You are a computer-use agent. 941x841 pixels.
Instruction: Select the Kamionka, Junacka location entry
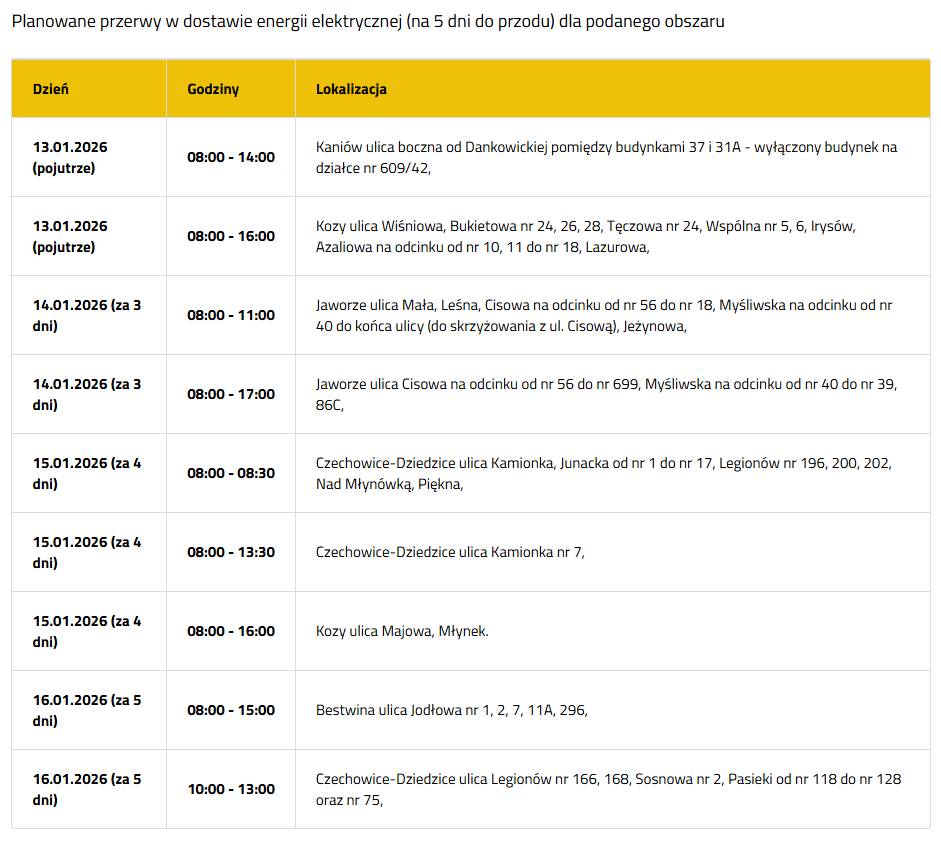tap(603, 474)
